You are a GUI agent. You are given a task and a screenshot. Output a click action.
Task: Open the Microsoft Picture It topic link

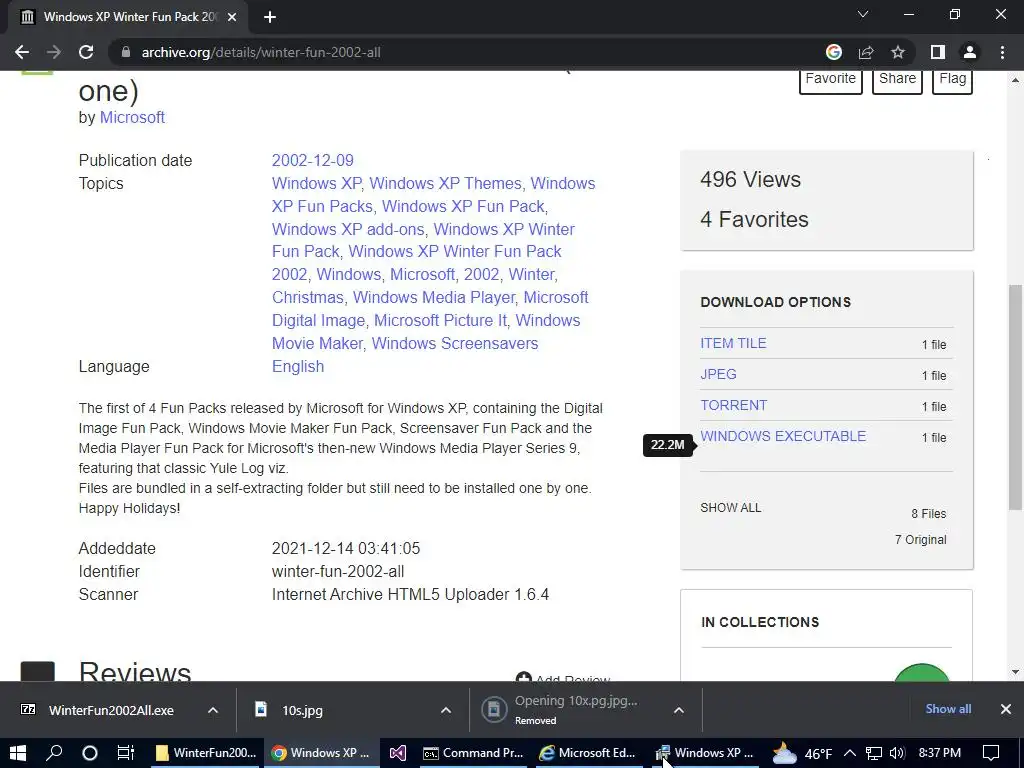440,321
